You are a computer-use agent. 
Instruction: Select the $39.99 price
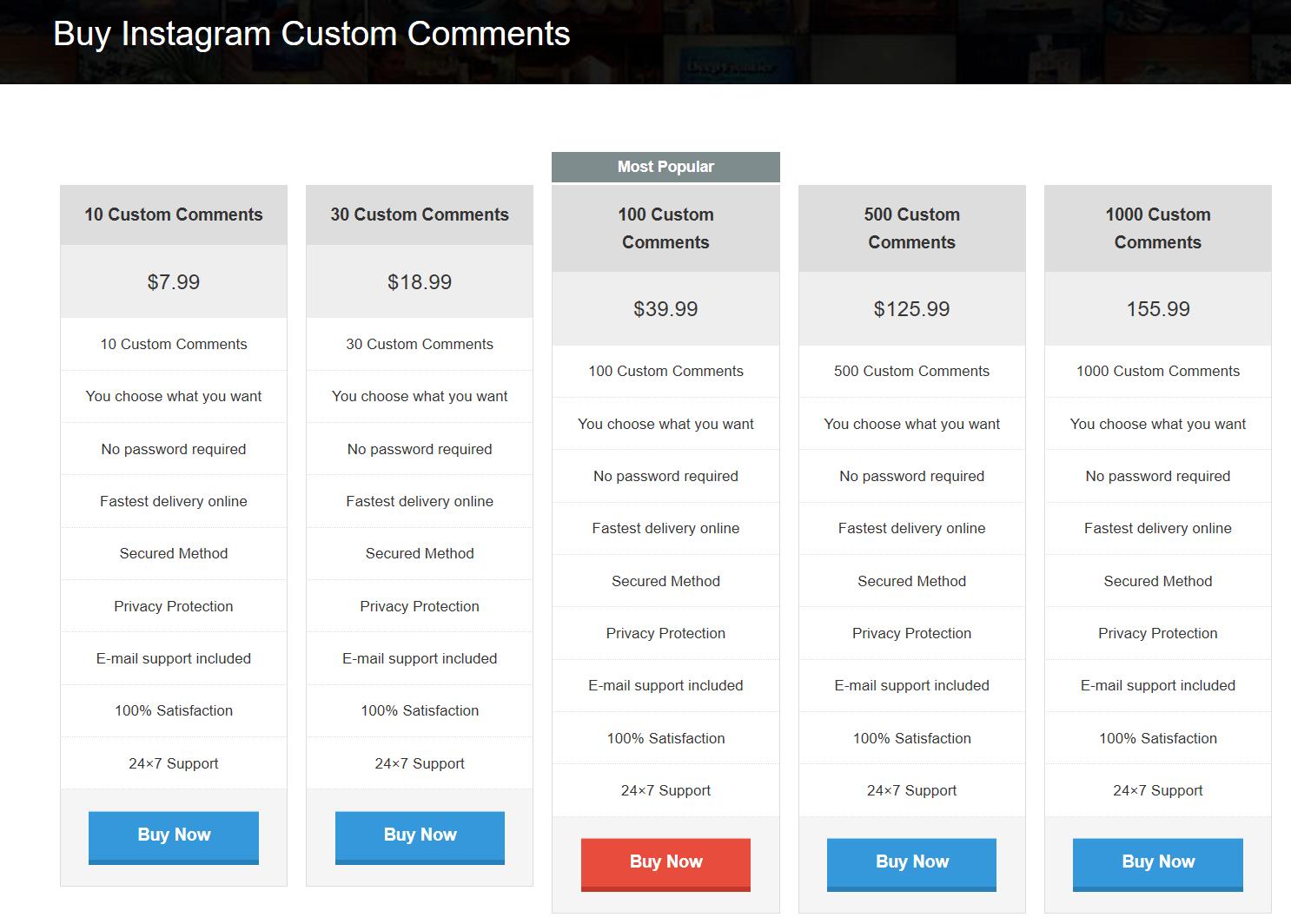(665, 309)
